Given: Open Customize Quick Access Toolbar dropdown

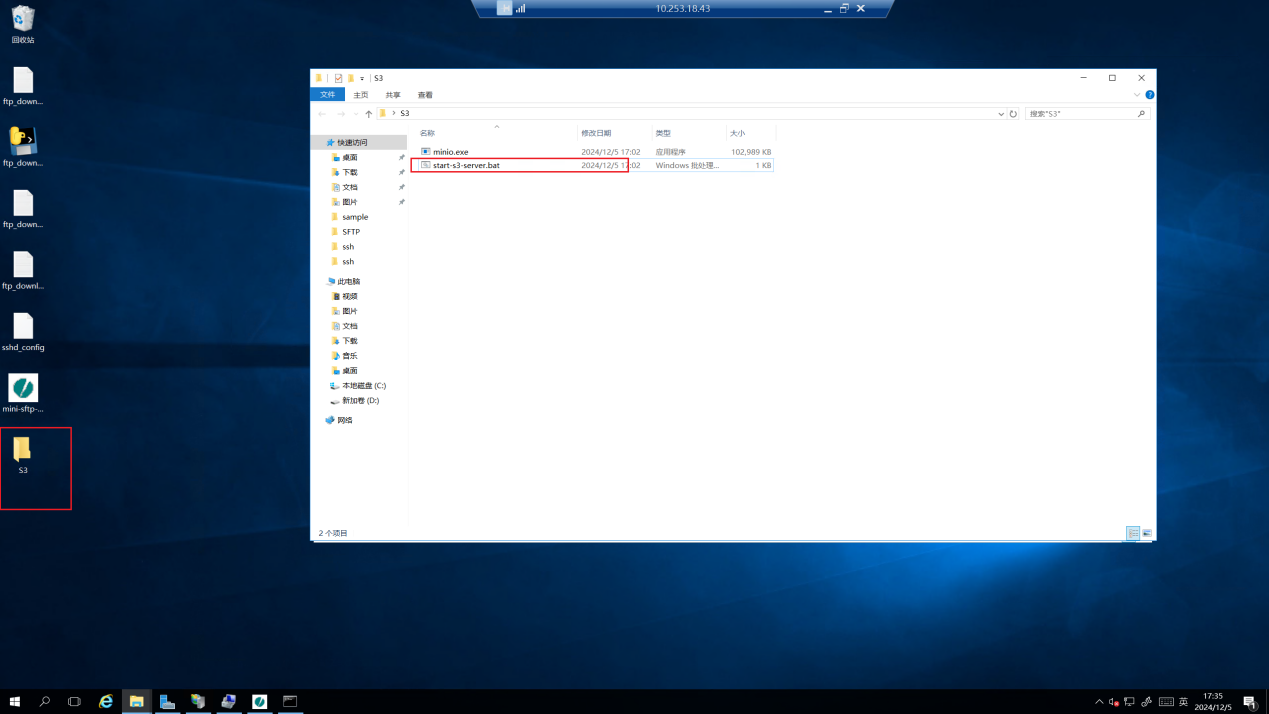Looking at the screenshot, I should pyautogui.click(x=362, y=78).
